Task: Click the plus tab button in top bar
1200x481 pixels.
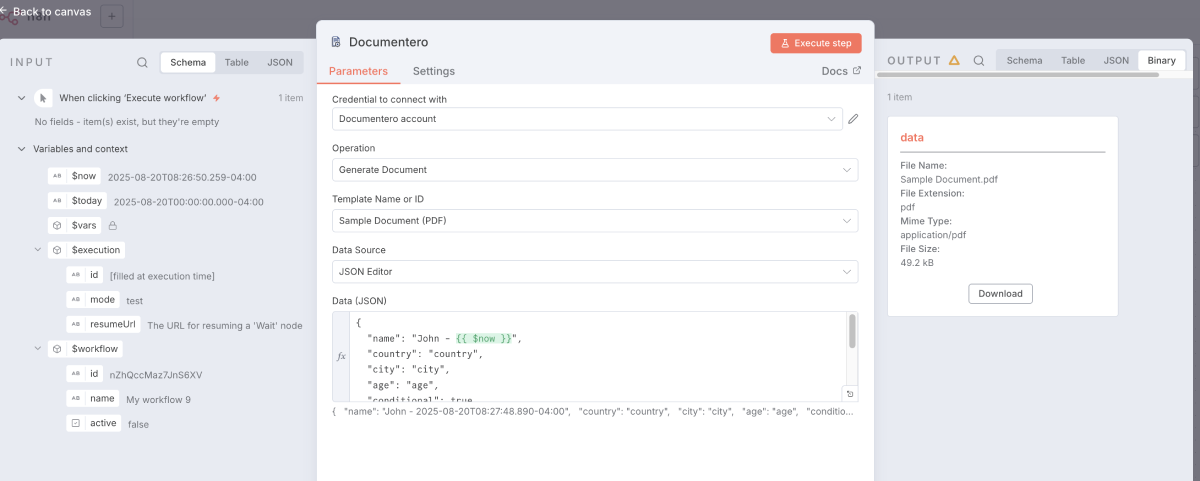Action: [112, 16]
